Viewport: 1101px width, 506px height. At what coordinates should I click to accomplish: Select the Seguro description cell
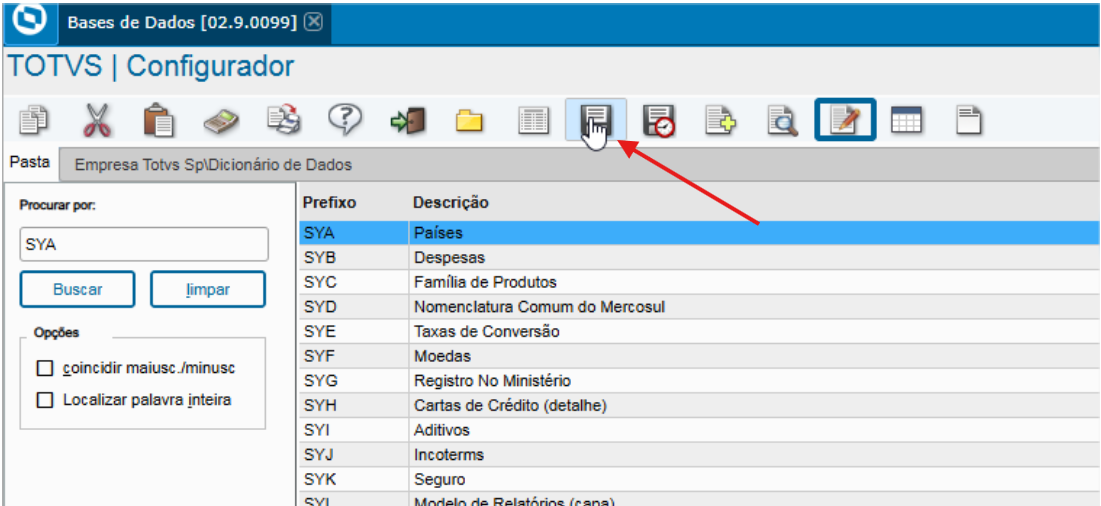click(x=754, y=479)
